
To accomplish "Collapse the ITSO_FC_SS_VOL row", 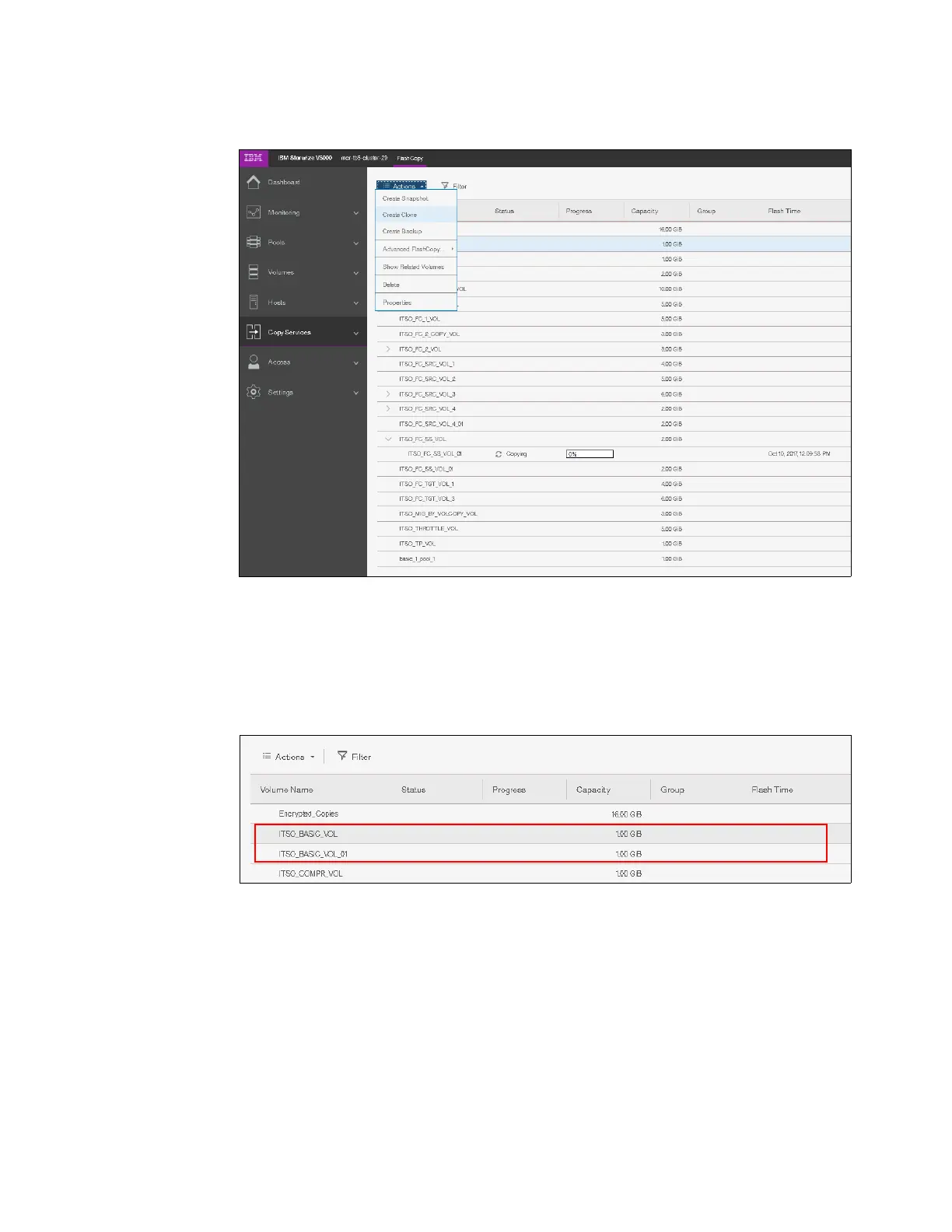I will tap(388, 439).
